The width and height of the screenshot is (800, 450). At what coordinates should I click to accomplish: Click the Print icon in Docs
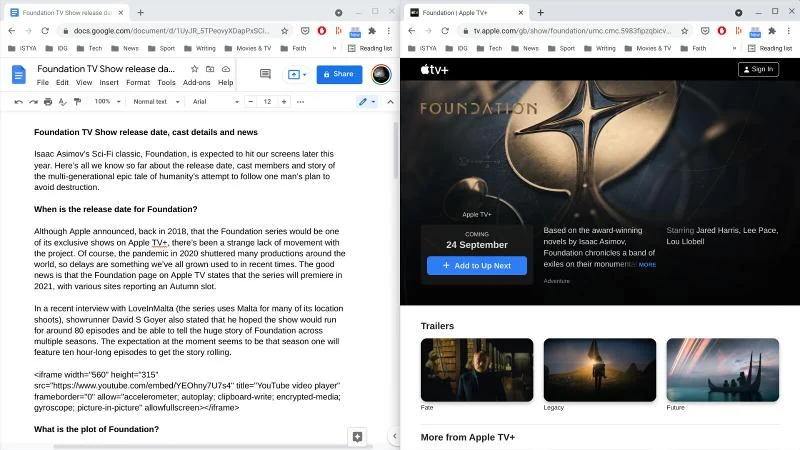pos(48,102)
